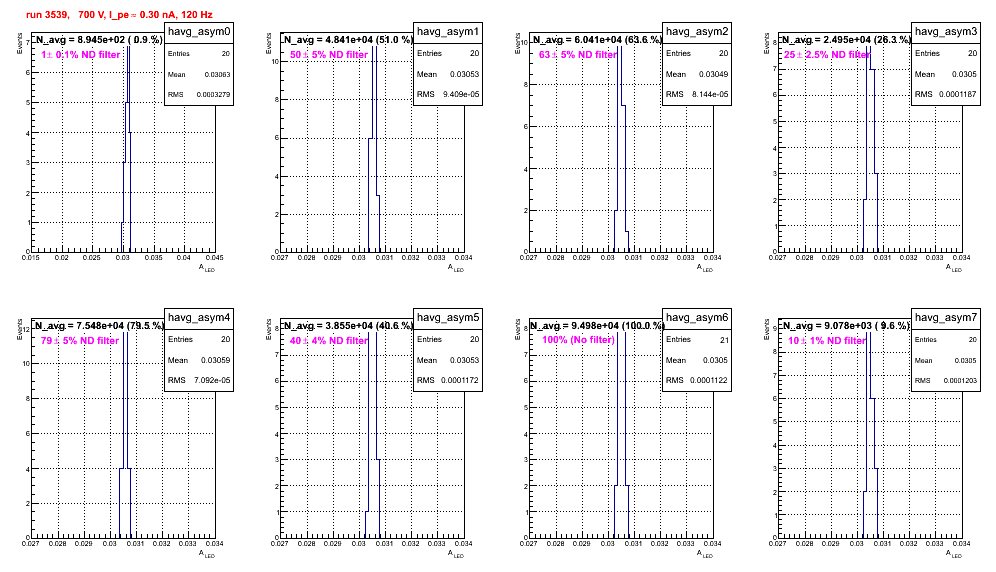Image resolution: width=996 pixels, height=572 pixels.
Task: Click N_avg = 9.078e+03 (9.6%) label
Action: (x=846, y=325)
